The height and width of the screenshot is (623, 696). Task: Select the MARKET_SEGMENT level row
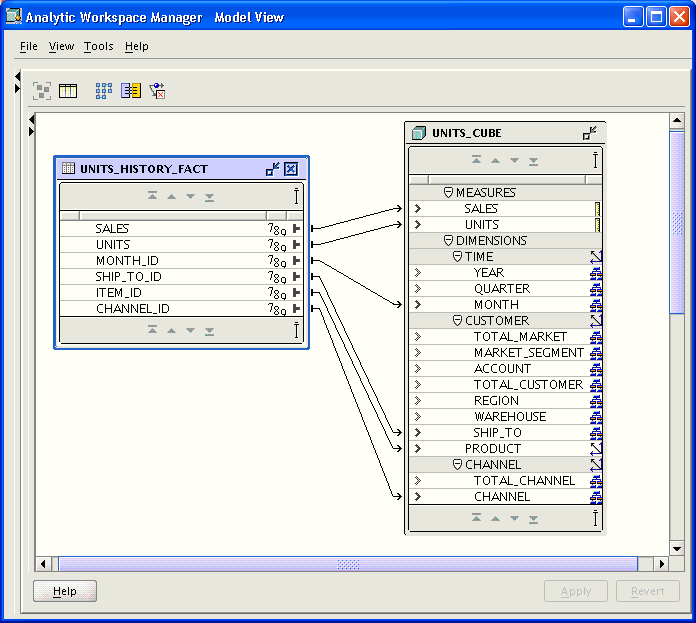pos(506,353)
